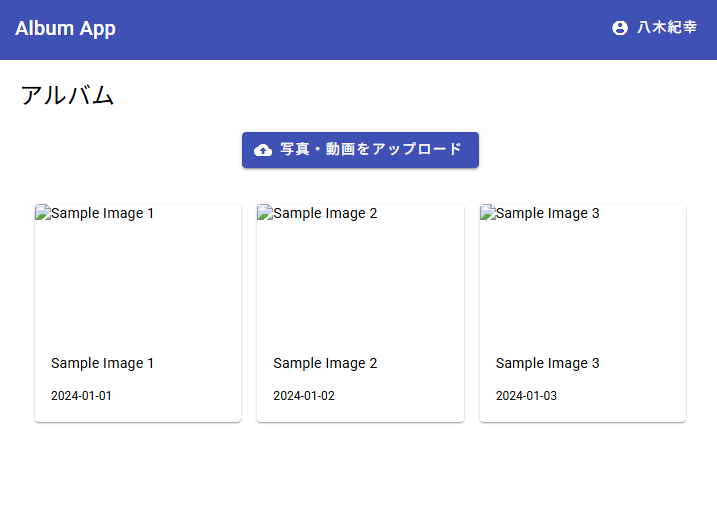Click the Sample Image 3 card title
The width and height of the screenshot is (717, 508).
pos(548,363)
